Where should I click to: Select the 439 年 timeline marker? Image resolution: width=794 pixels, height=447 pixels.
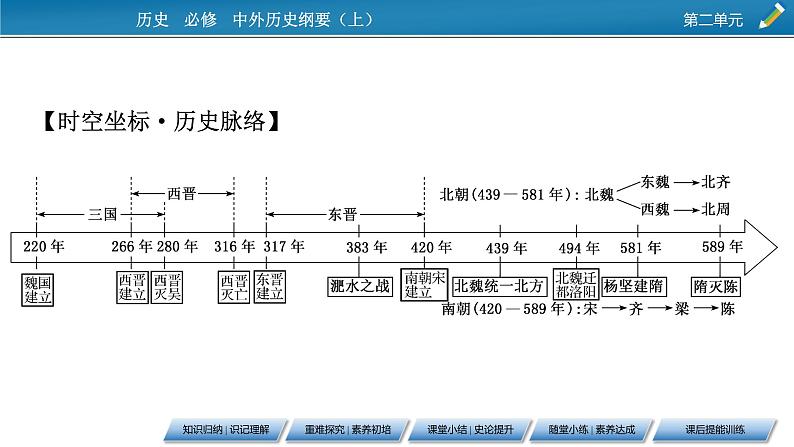pyautogui.click(x=506, y=248)
